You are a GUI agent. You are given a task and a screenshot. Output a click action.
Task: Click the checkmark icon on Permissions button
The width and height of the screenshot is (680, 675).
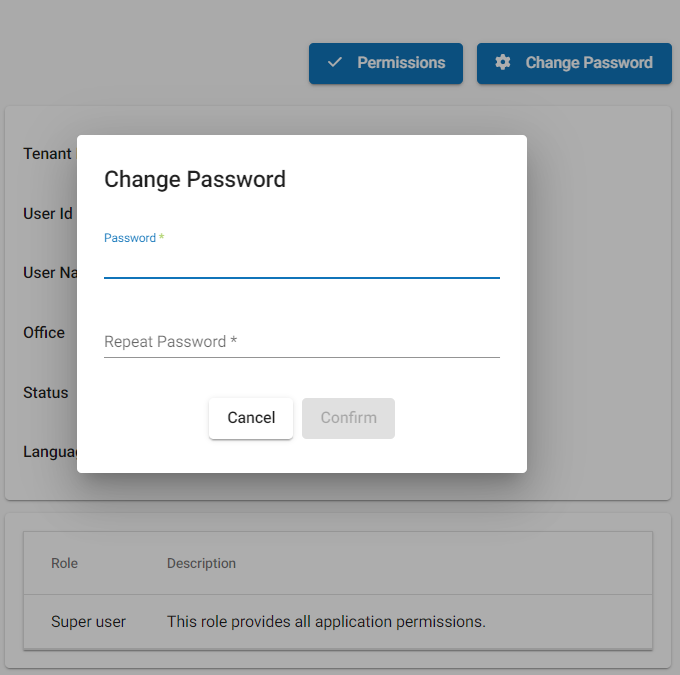coord(334,62)
